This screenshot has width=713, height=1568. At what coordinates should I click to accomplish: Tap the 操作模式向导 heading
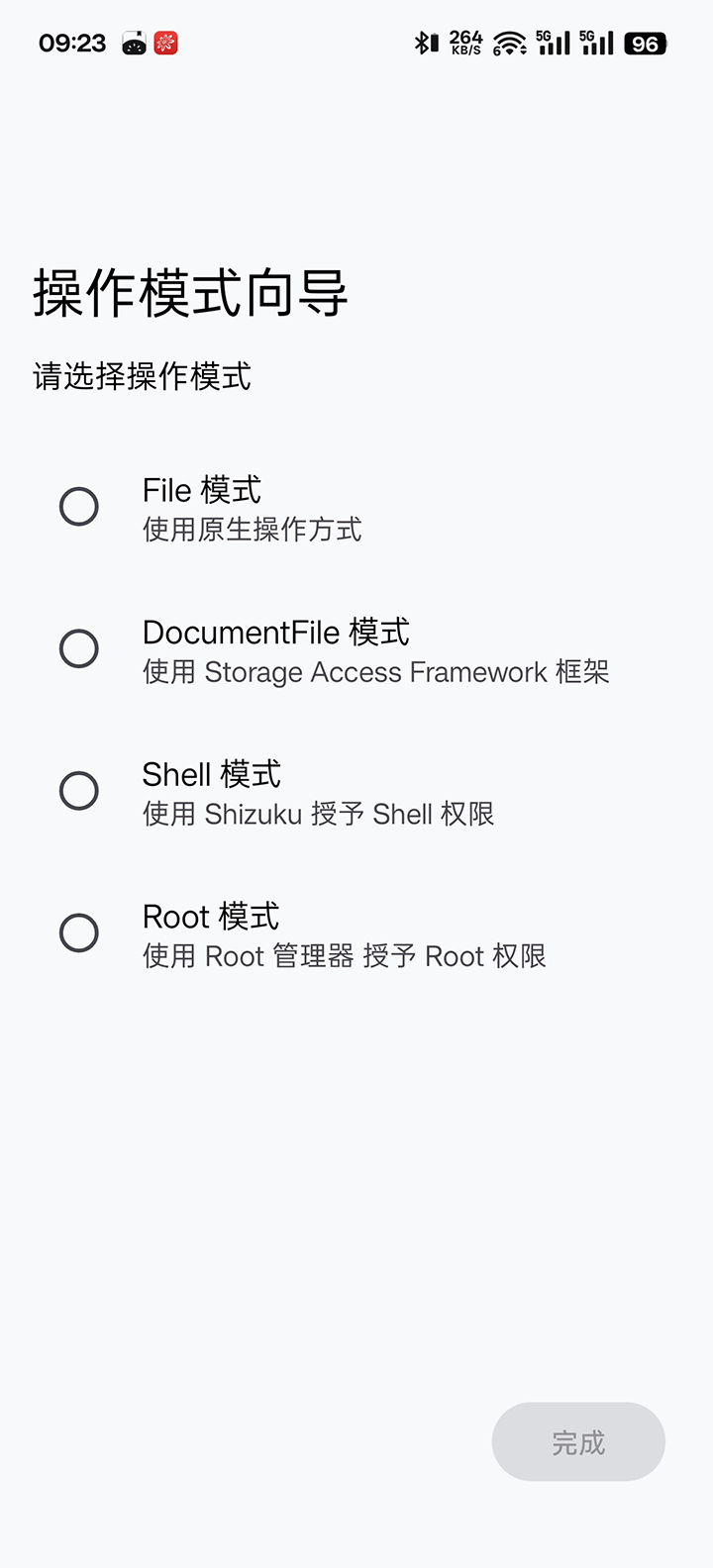190,293
